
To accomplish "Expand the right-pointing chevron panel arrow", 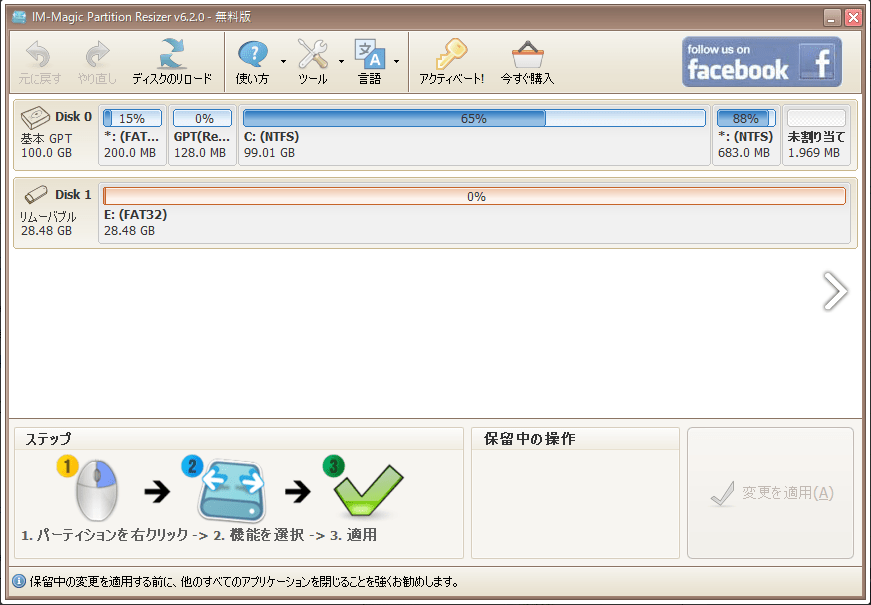I will (x=834, y=291).
